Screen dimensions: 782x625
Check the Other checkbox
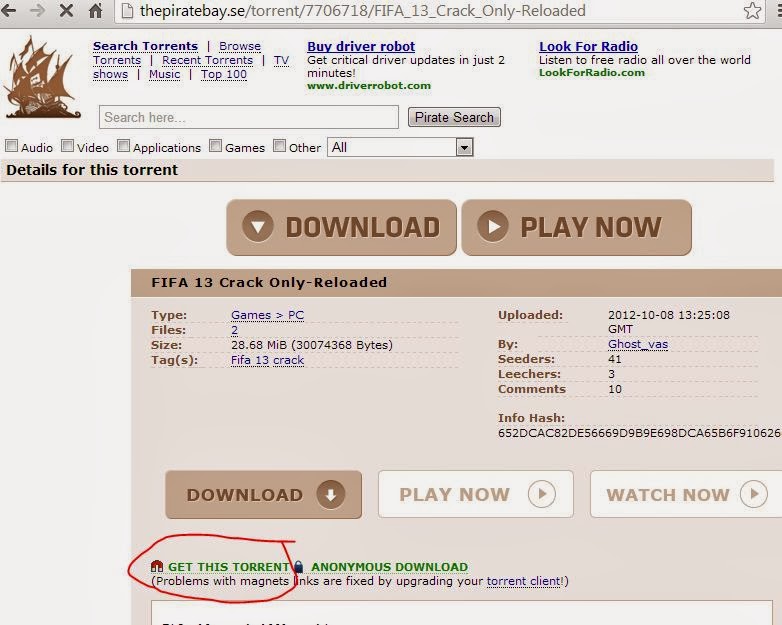coord(279,146)
